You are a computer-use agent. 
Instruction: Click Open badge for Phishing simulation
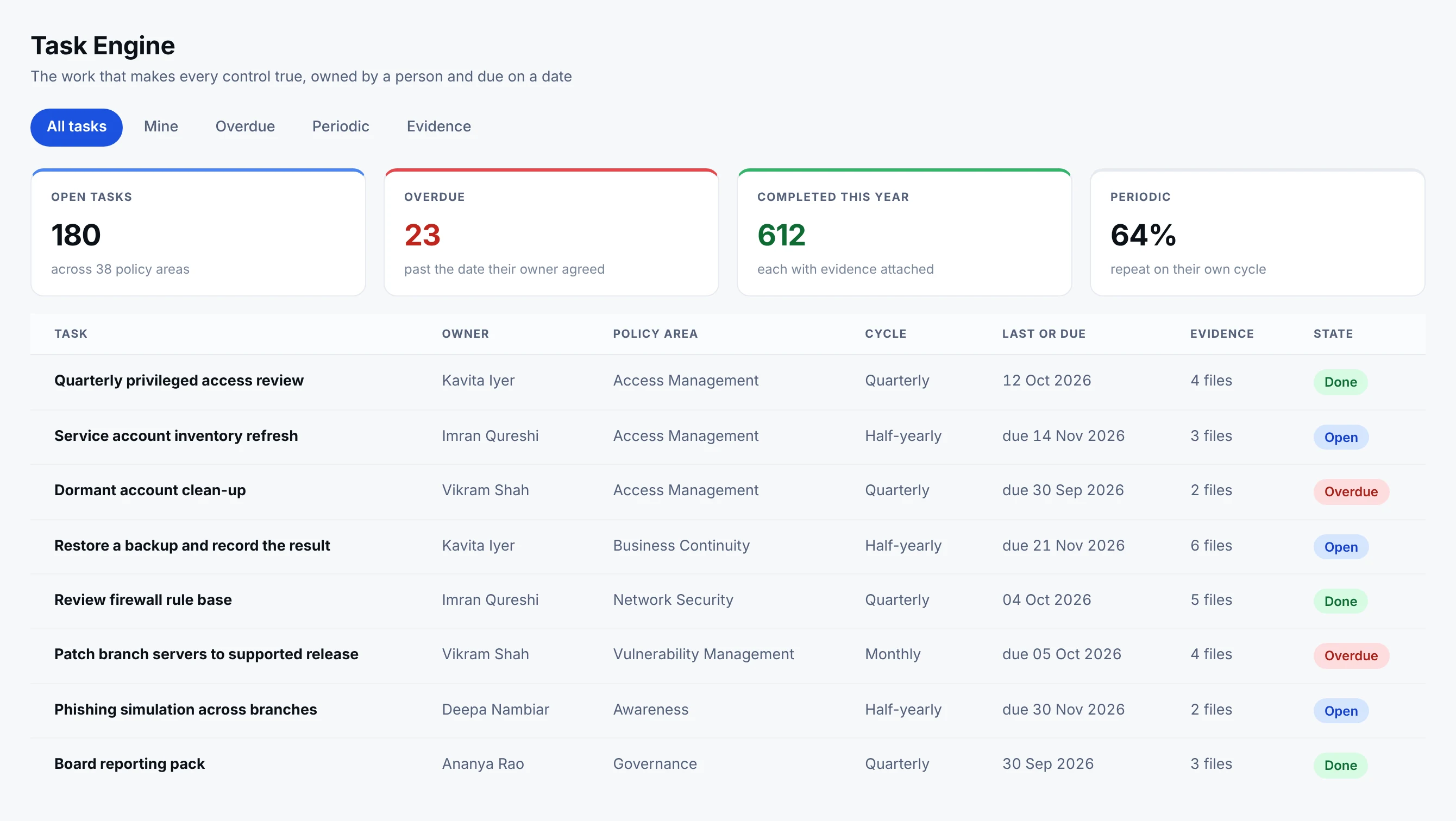pos(1341,711)
